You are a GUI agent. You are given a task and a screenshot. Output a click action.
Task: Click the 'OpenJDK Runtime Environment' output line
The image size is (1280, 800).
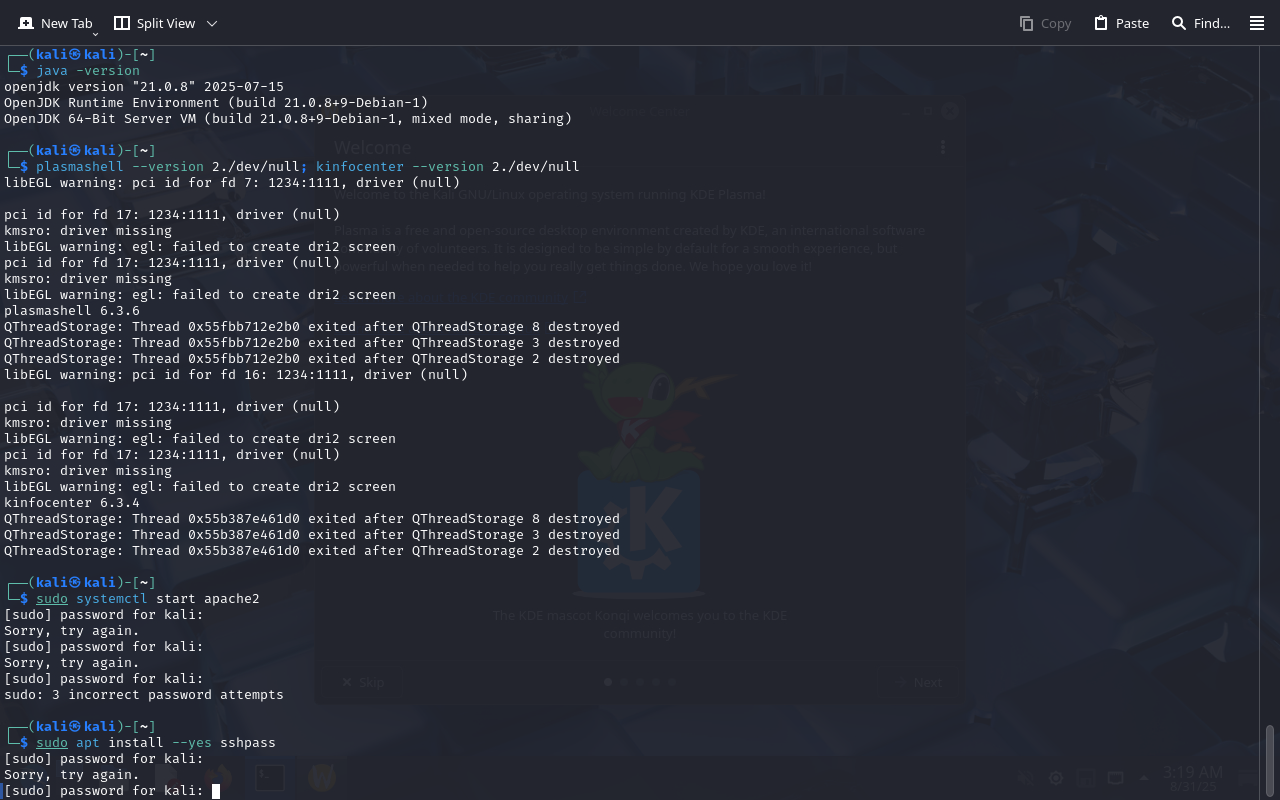(x=216, y=103)
